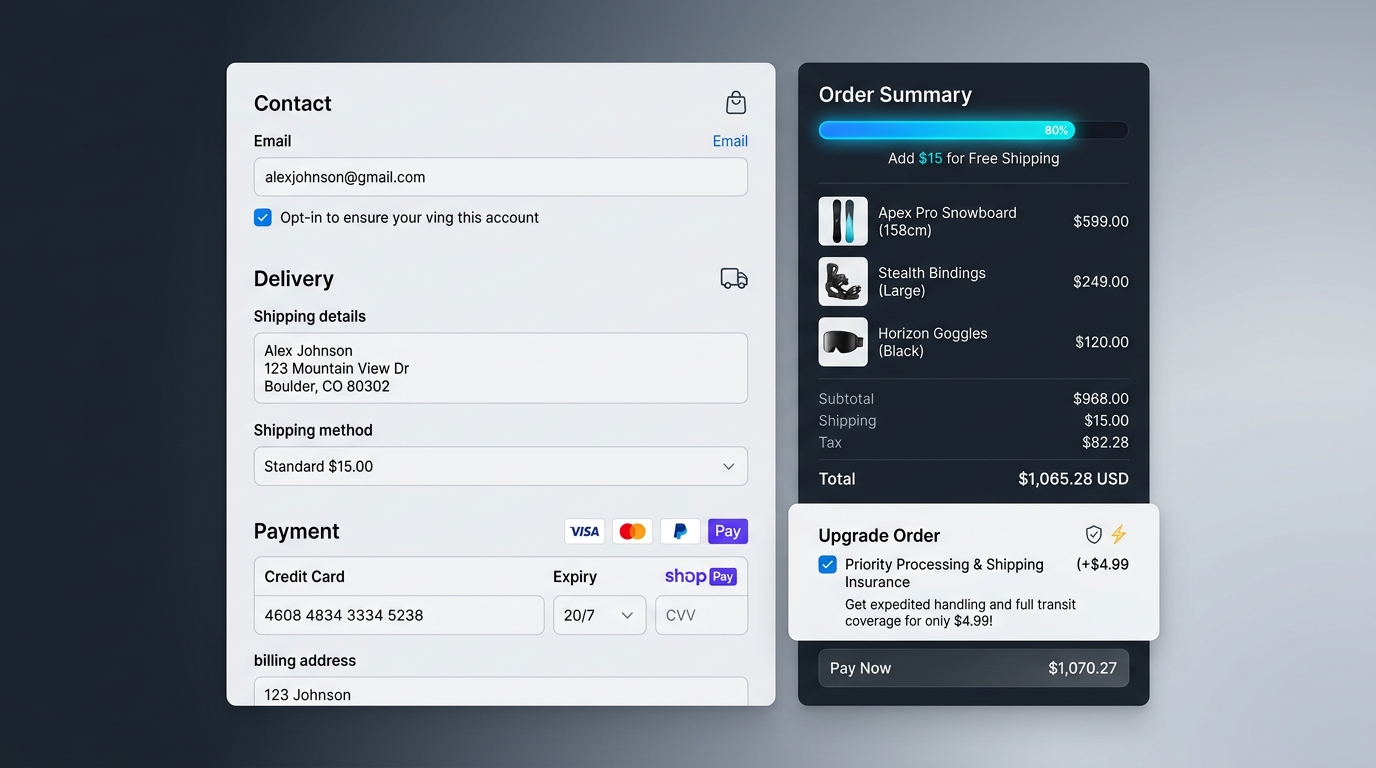Focus the email address input field
This screenshot has height=768, width=1376.
coord(501,177)
